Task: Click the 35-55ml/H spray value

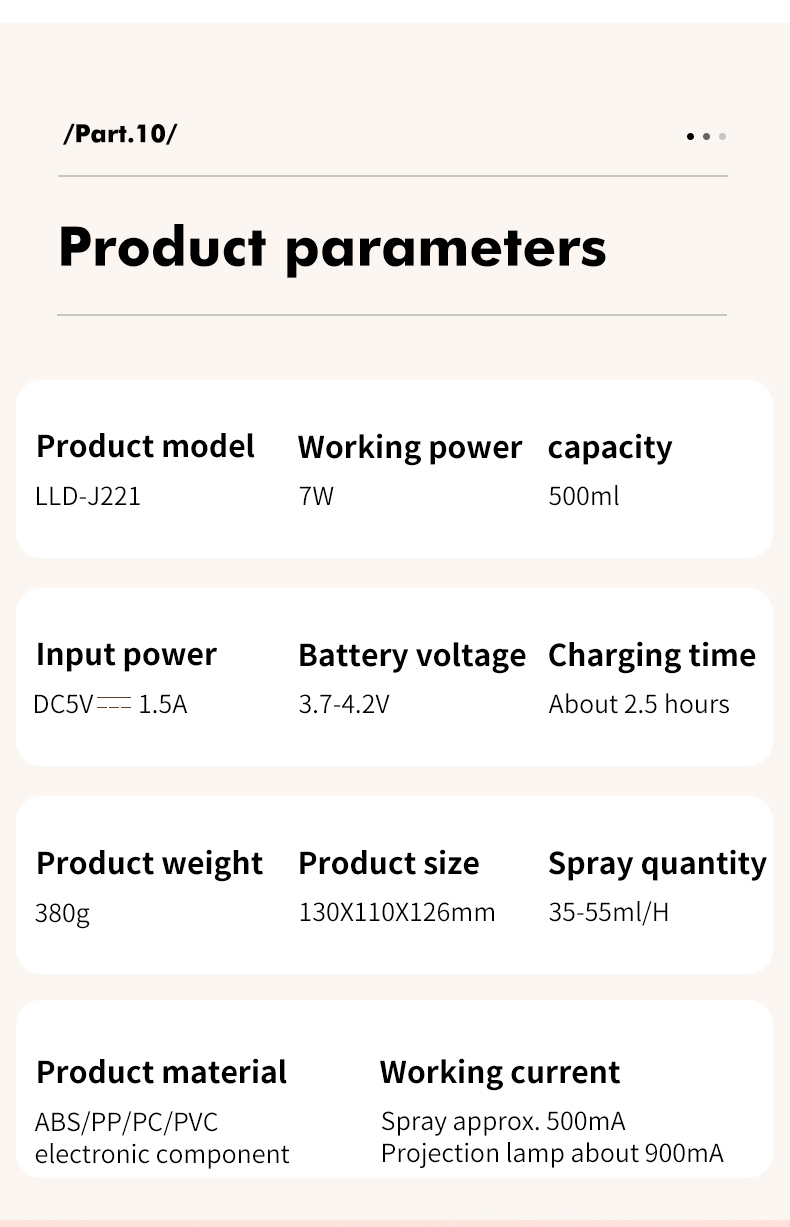Action: click(x=609, y=912)
